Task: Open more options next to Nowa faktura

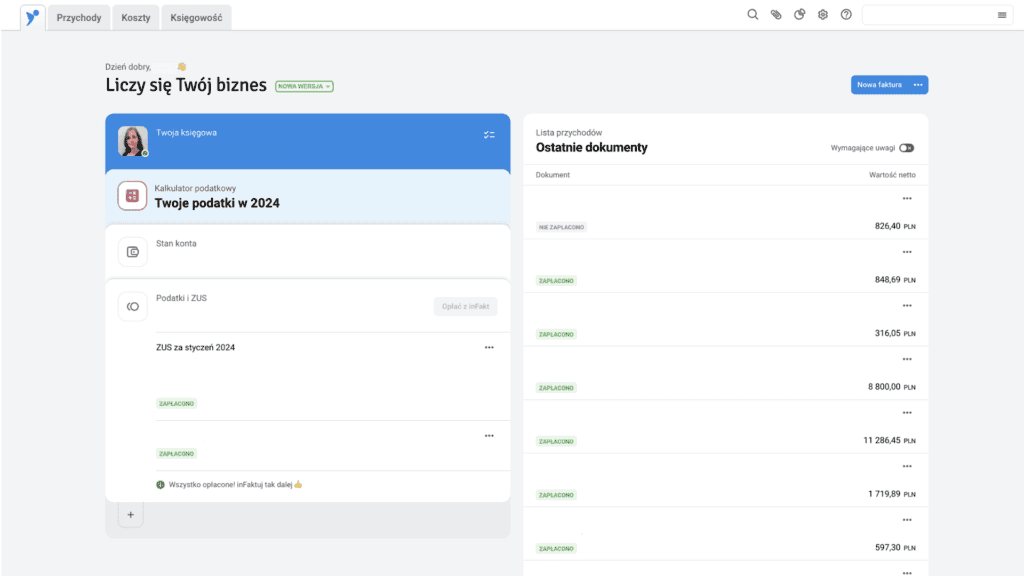Action: [918, 85]
